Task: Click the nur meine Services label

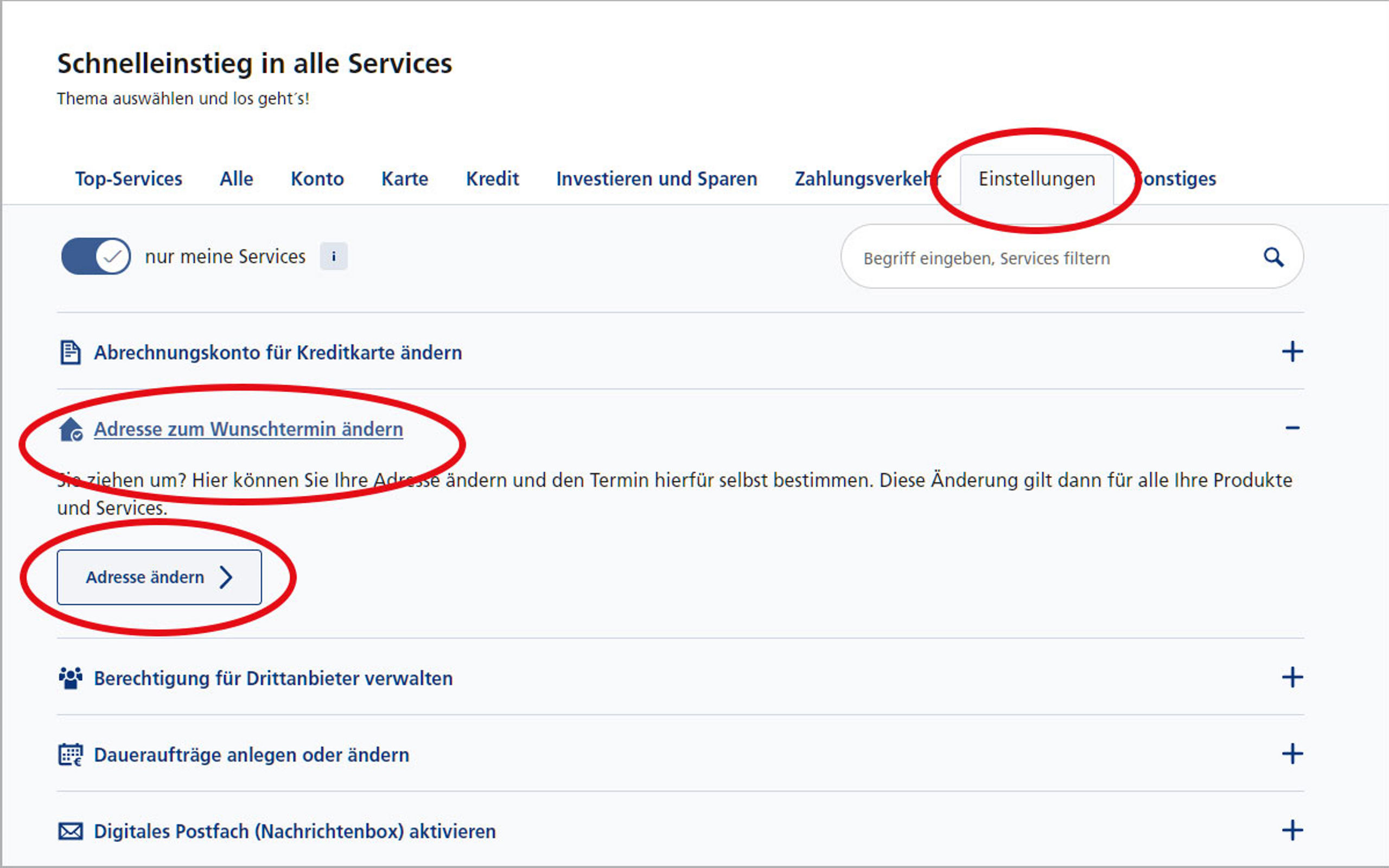Action: tap(225, 257)
